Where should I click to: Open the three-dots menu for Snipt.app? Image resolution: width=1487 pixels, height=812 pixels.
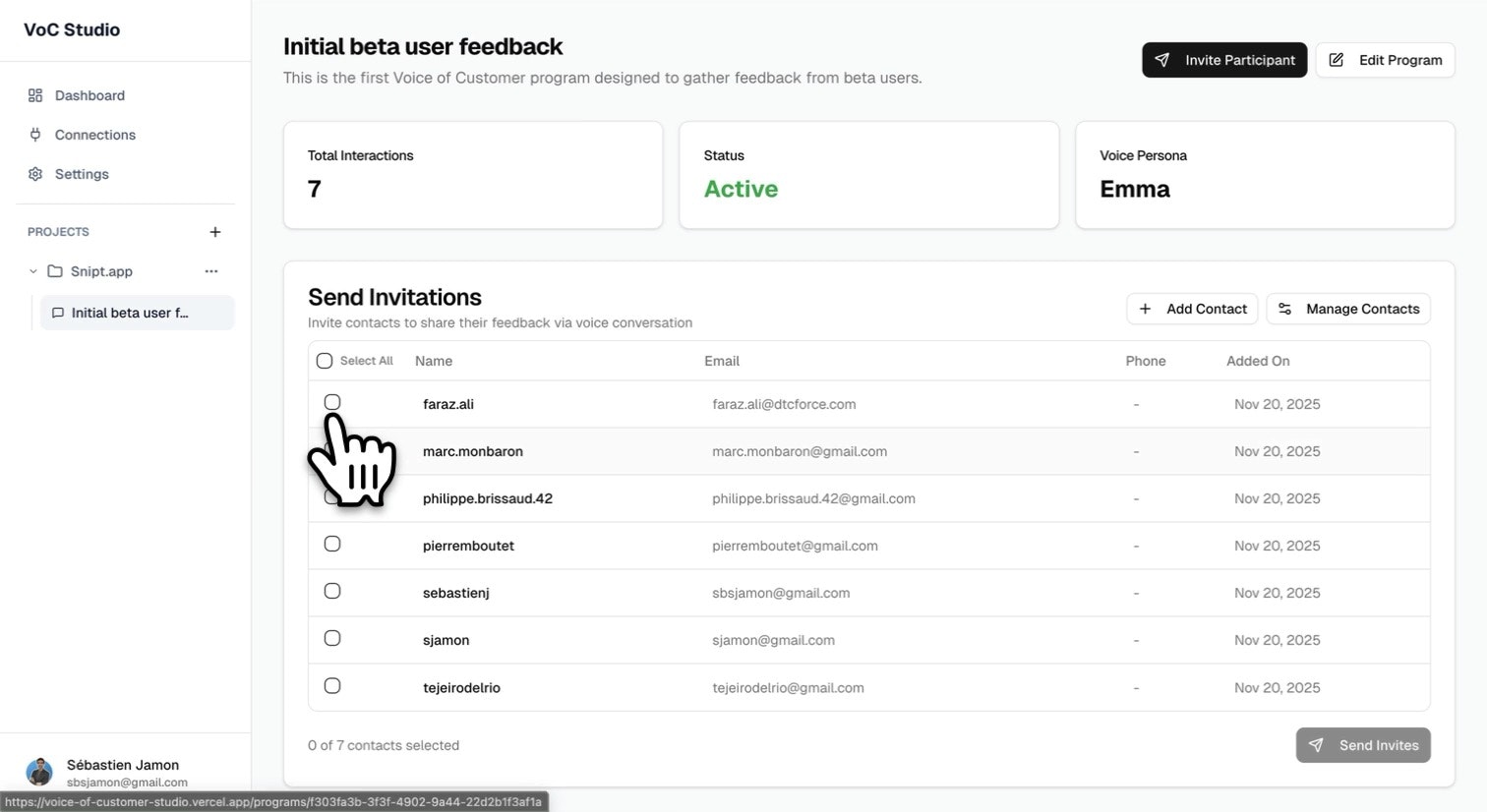tap(211, 271)
